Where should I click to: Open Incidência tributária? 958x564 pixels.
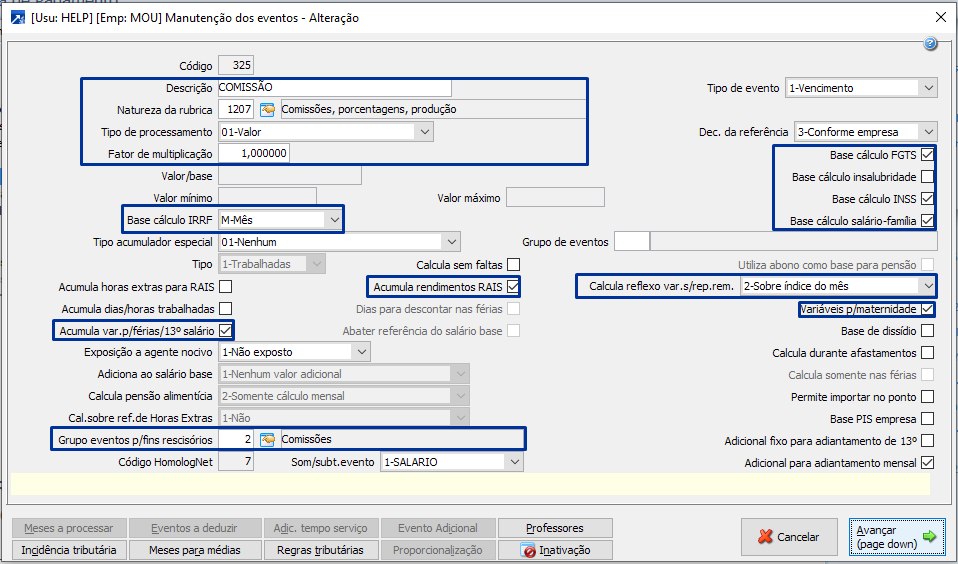(x=69, y=550)
